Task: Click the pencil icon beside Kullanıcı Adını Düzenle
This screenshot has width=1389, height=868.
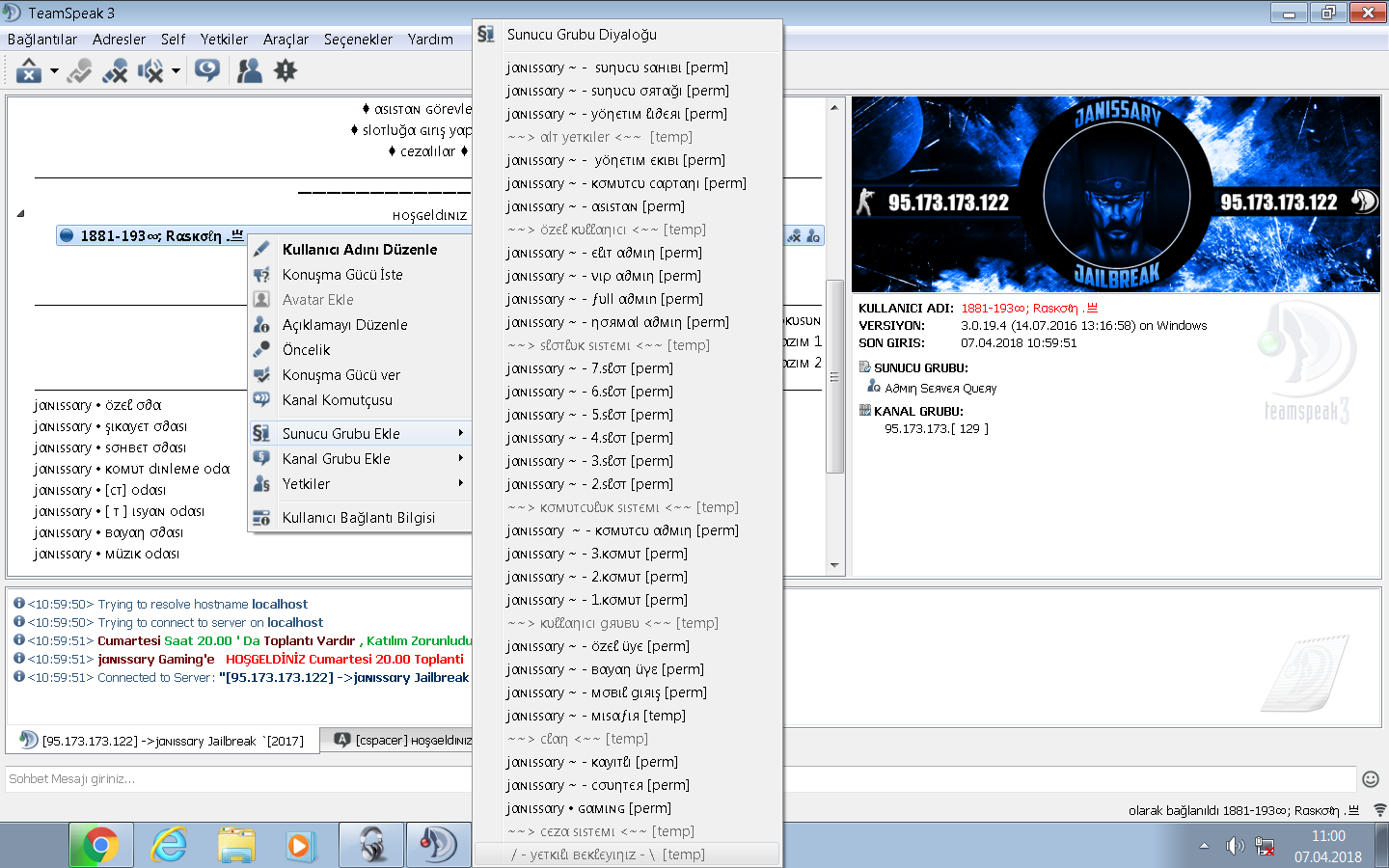Action: (x=261, y=249)
